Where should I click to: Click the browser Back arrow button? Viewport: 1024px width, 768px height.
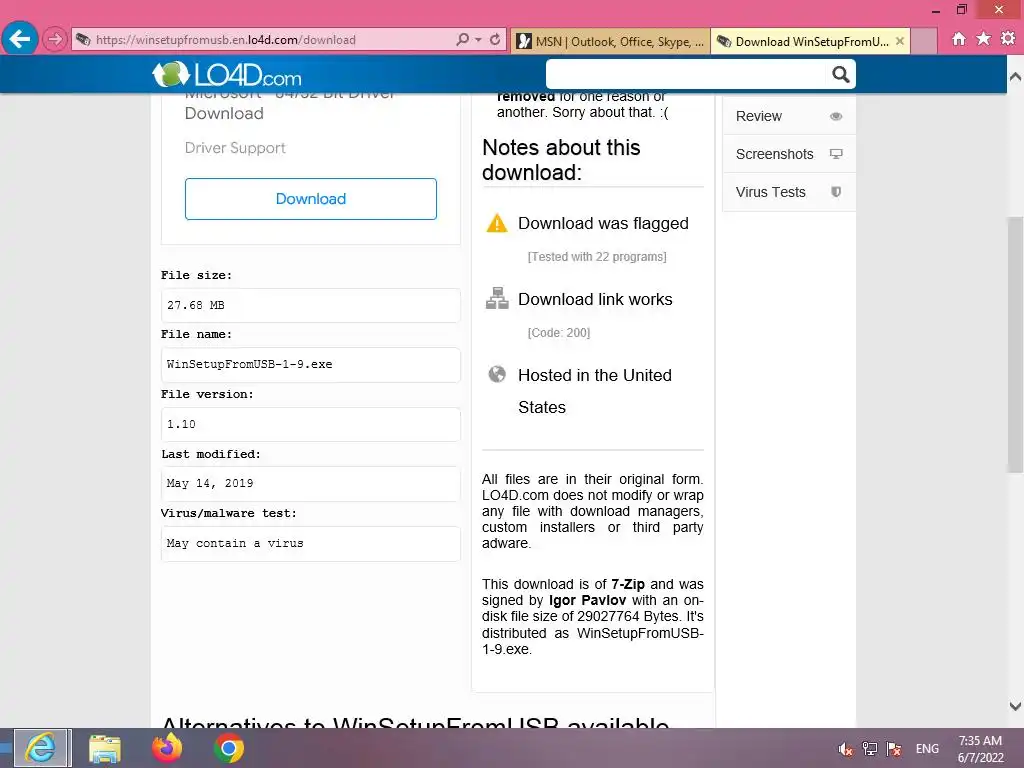coord(20,39)
